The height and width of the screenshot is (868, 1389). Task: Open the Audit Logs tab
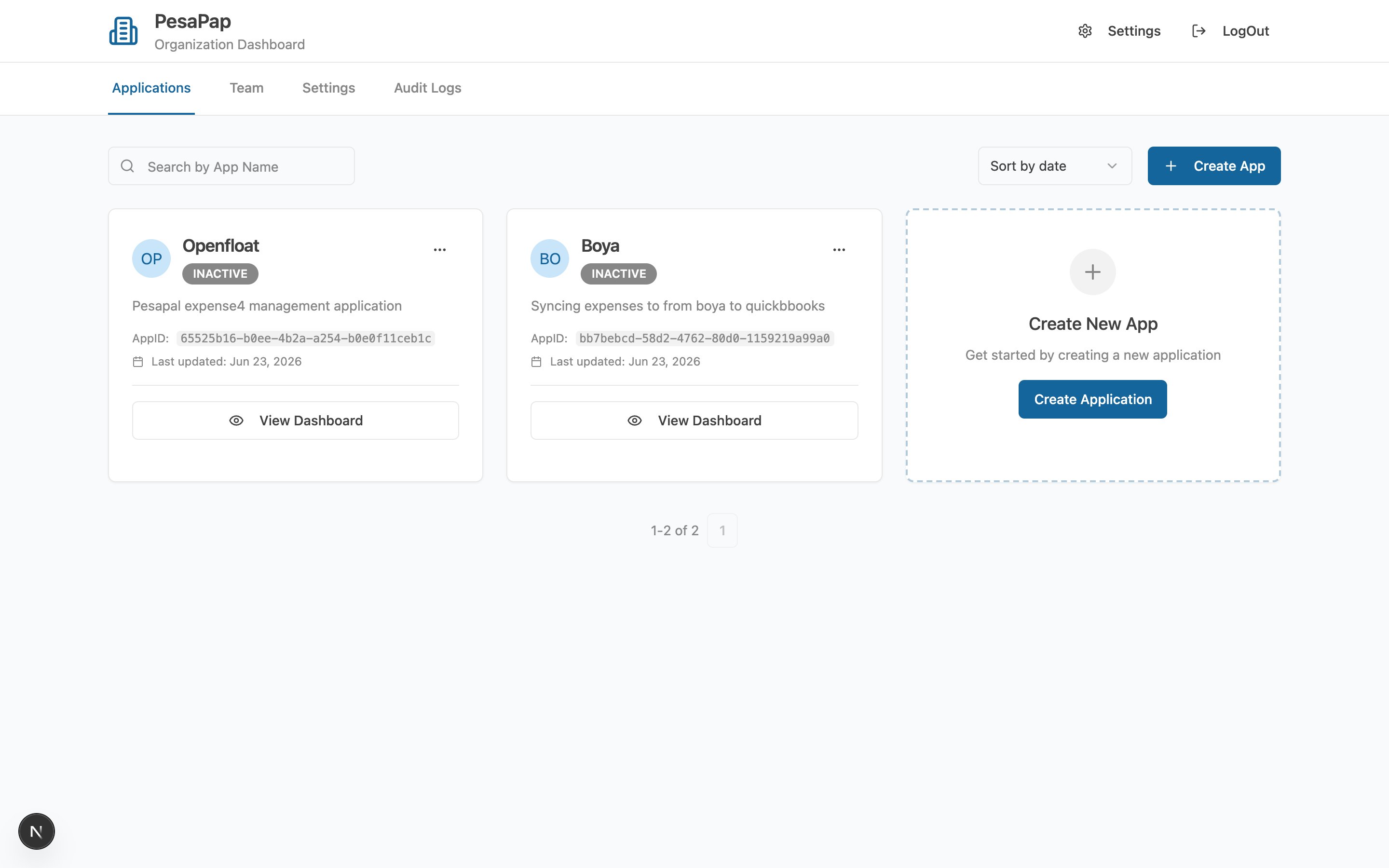(428, 88)
